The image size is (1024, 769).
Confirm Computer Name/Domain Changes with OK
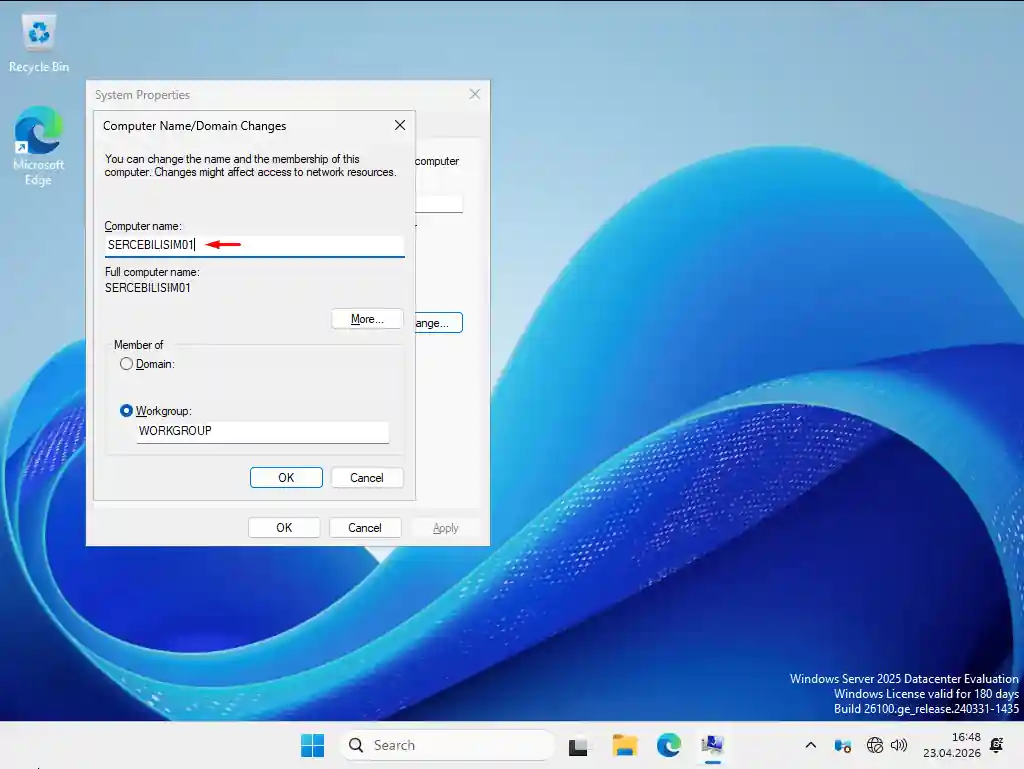click(x=286, y=477)
